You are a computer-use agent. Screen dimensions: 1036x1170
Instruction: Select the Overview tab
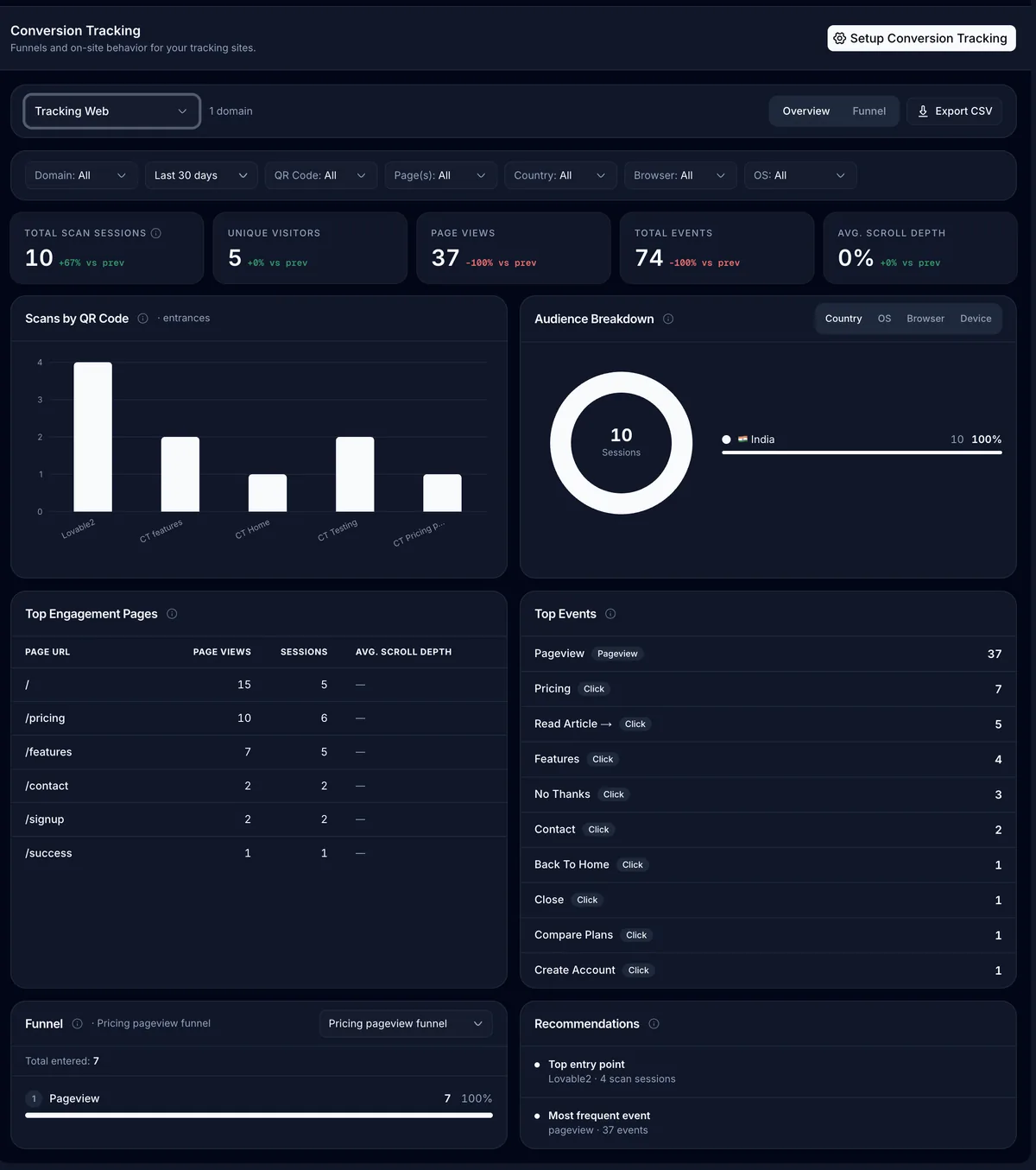tap(805, 111)
